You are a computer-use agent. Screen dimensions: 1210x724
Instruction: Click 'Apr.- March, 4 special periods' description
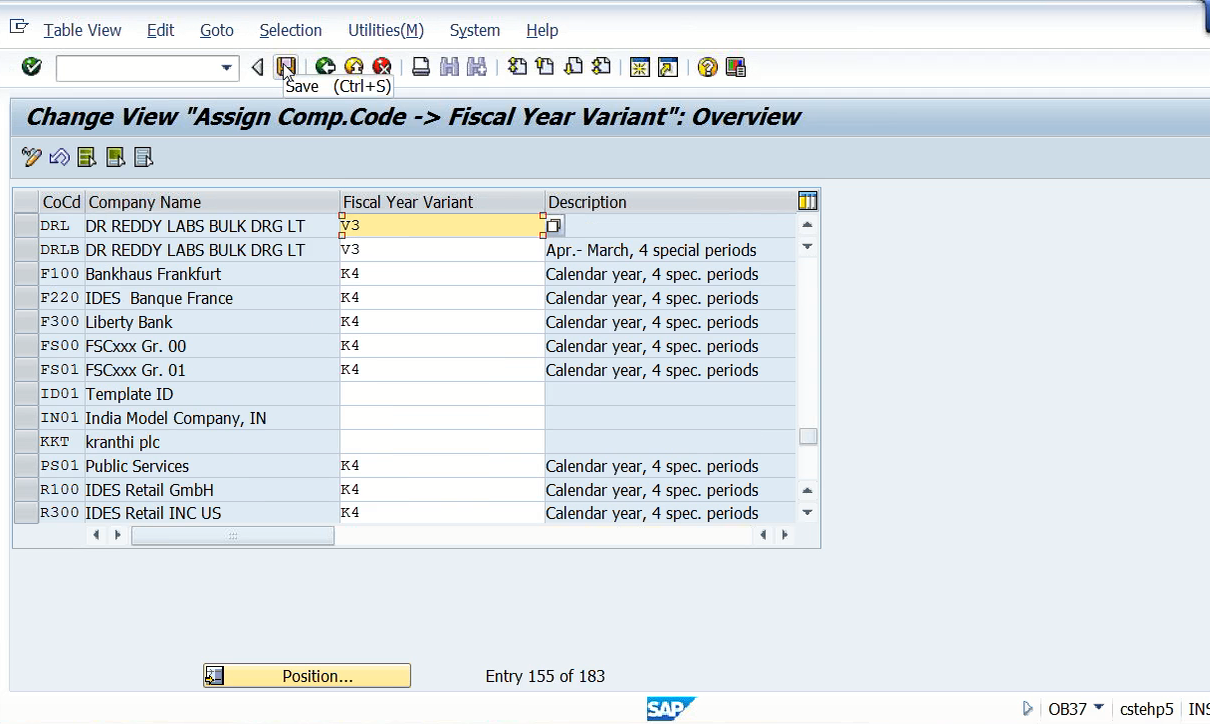(x=651, y=250)
